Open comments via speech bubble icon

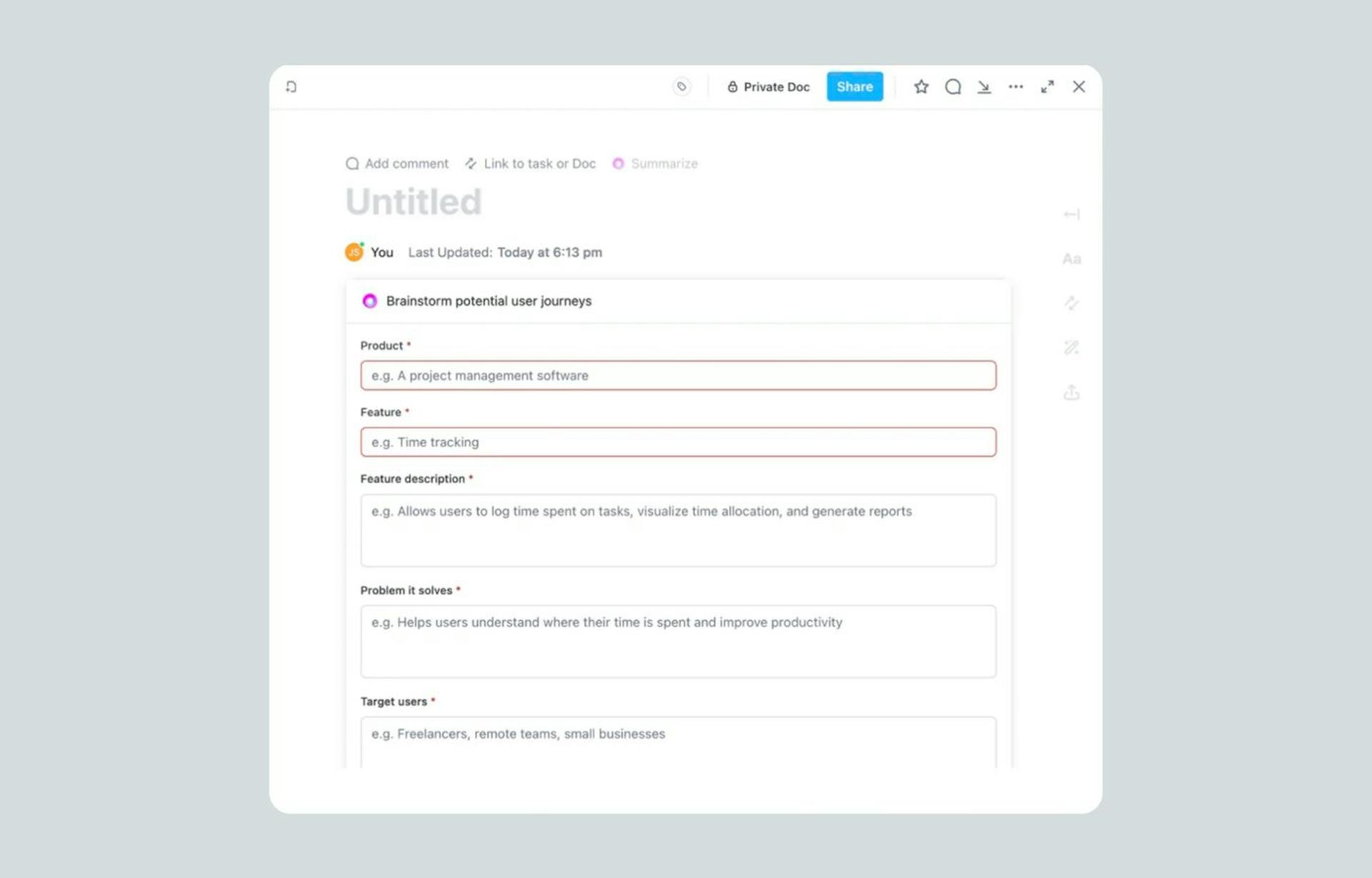(x=953, y=86)
